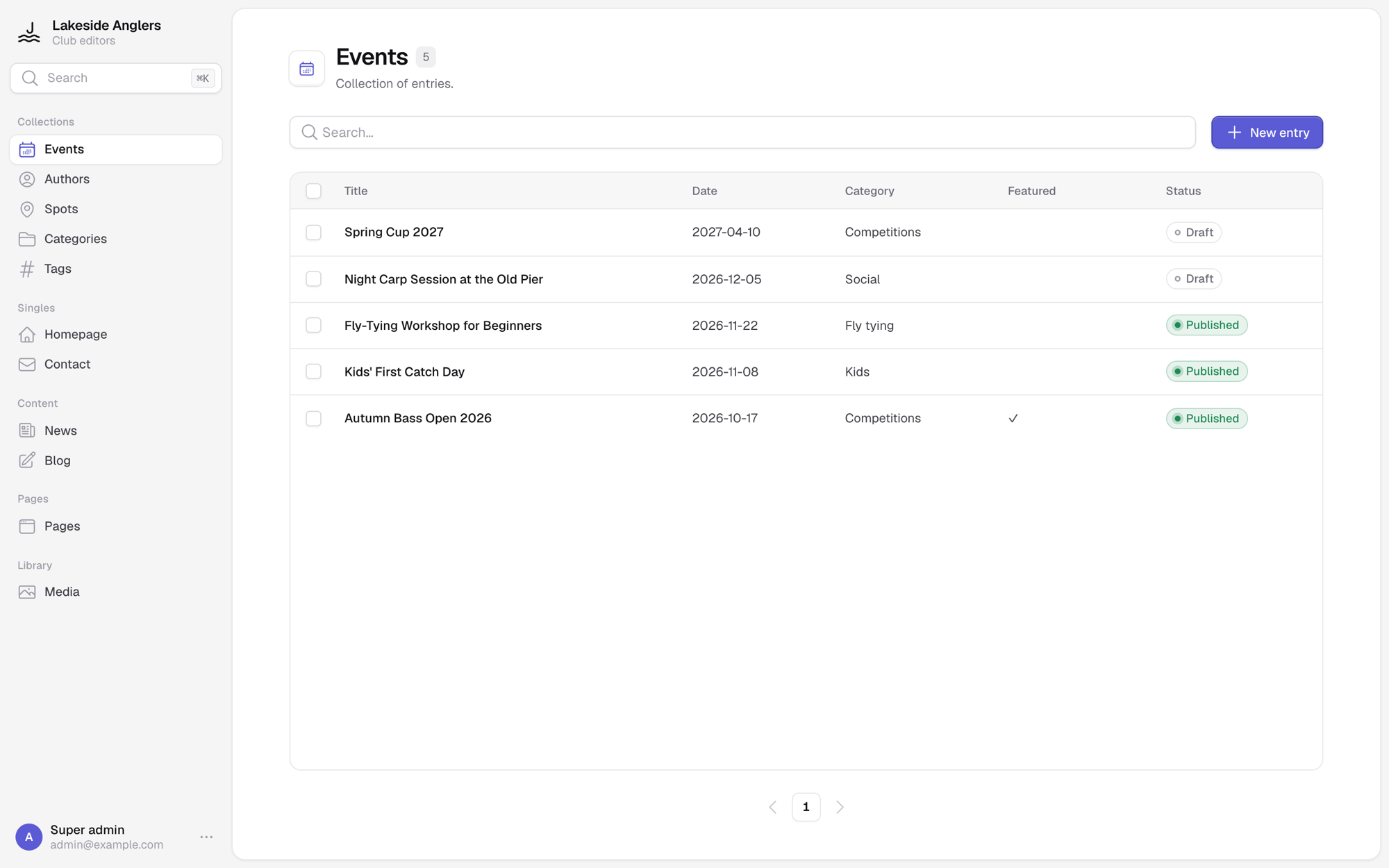Click Published badge on Kids' First Catch Day
This screenshot has height=868, width=1389.
point(1206,372)
